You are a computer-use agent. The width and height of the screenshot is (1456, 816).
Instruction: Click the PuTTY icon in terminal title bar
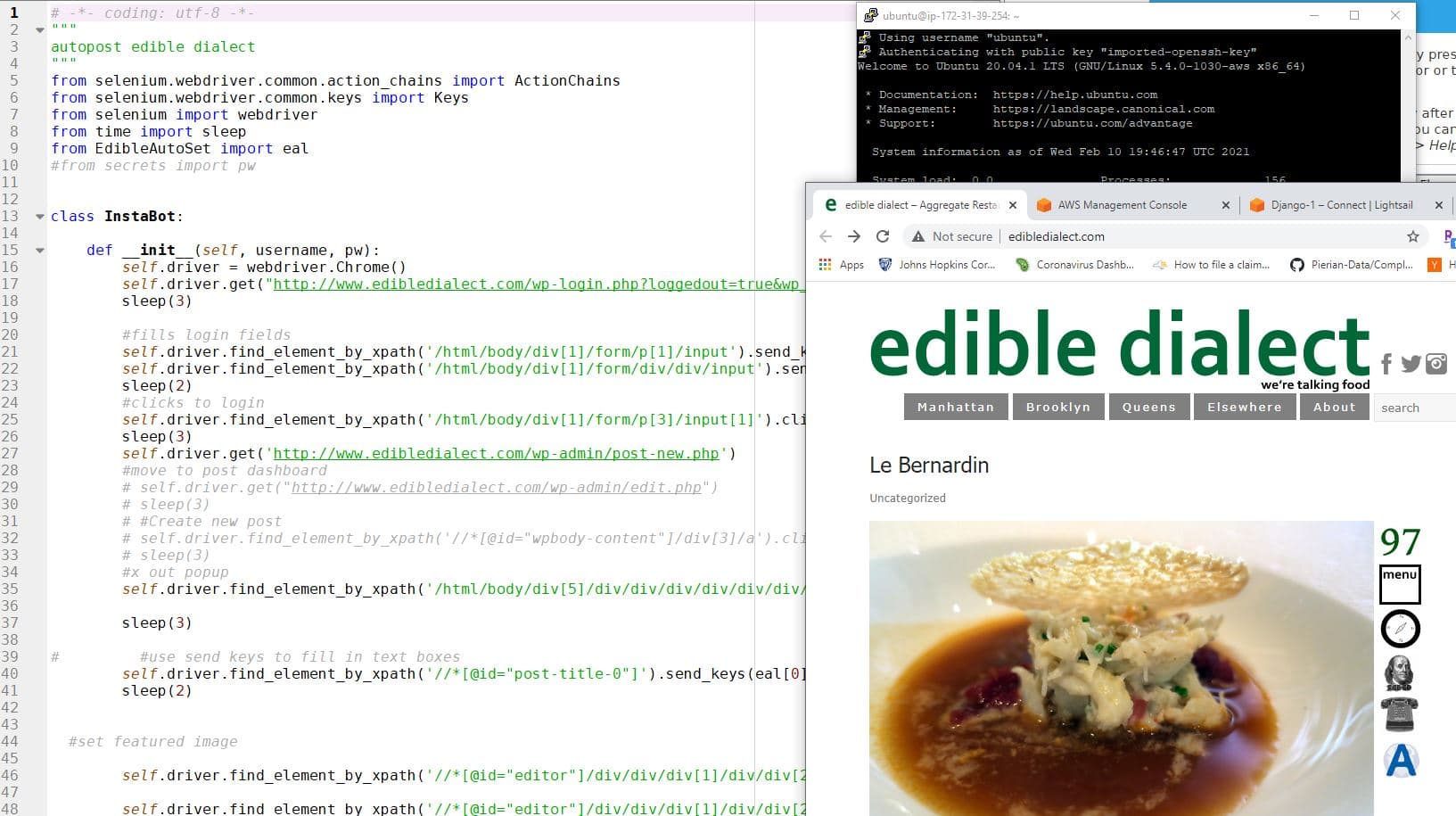[x=871, y=15]
